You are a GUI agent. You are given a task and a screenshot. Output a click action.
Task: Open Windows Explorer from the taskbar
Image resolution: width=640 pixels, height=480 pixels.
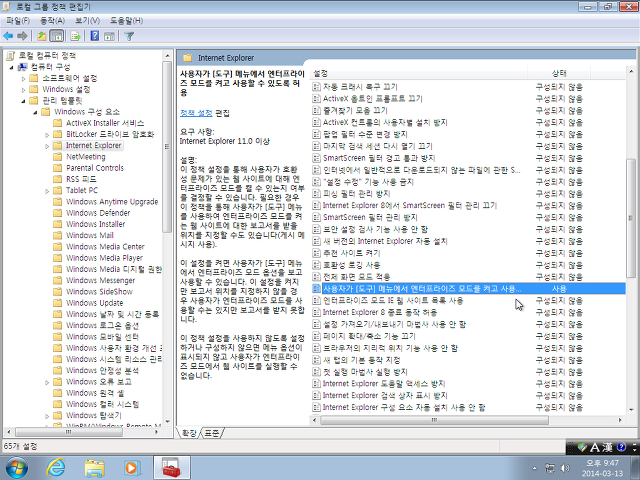[x=94, y=468]
